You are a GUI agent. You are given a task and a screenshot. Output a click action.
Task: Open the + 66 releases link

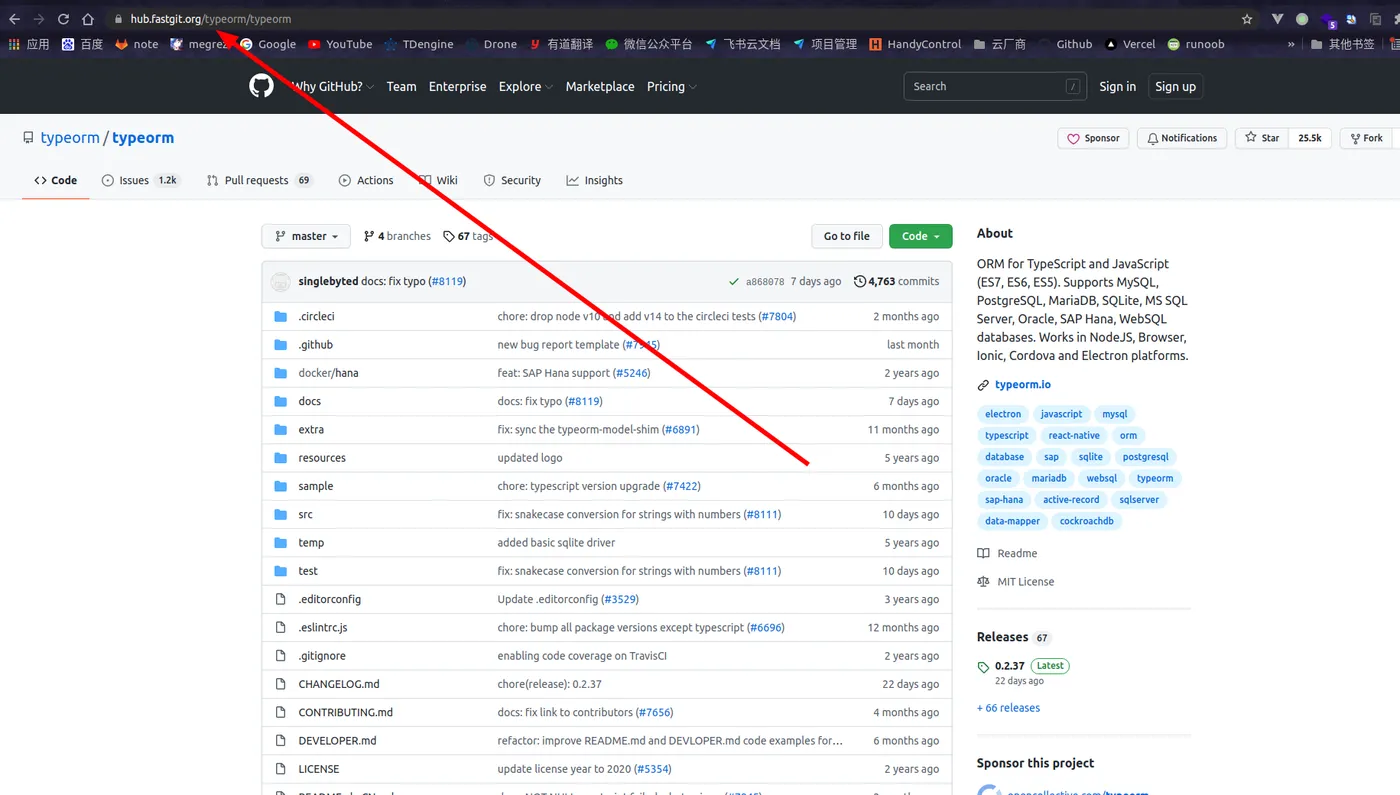1008,708
